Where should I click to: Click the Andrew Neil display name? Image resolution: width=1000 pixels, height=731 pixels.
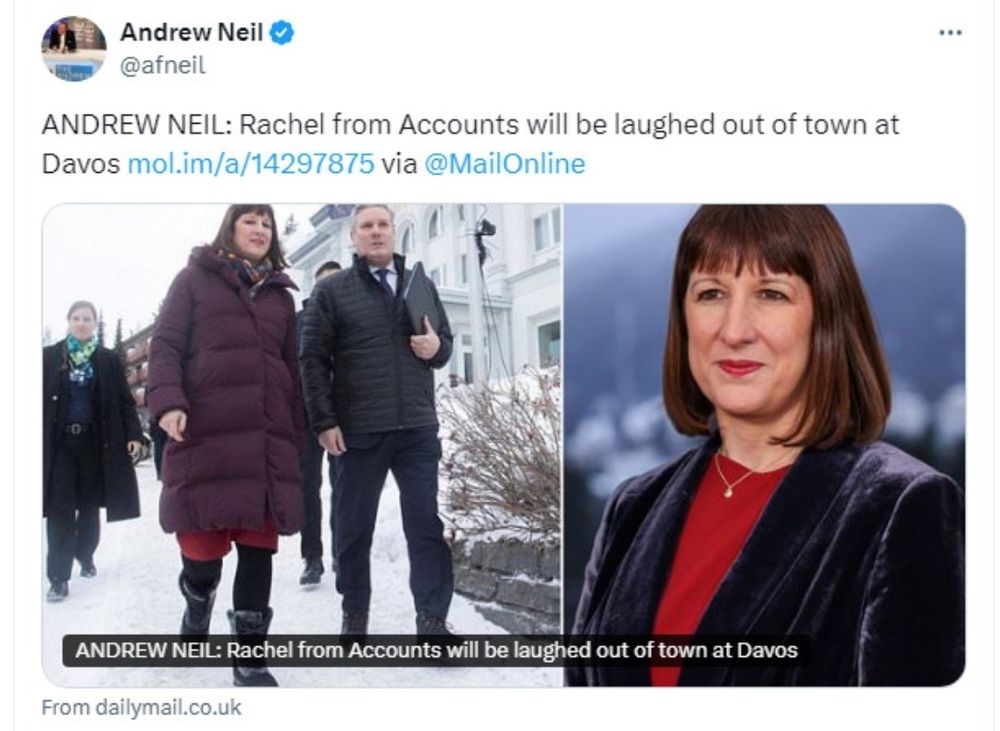191,32
